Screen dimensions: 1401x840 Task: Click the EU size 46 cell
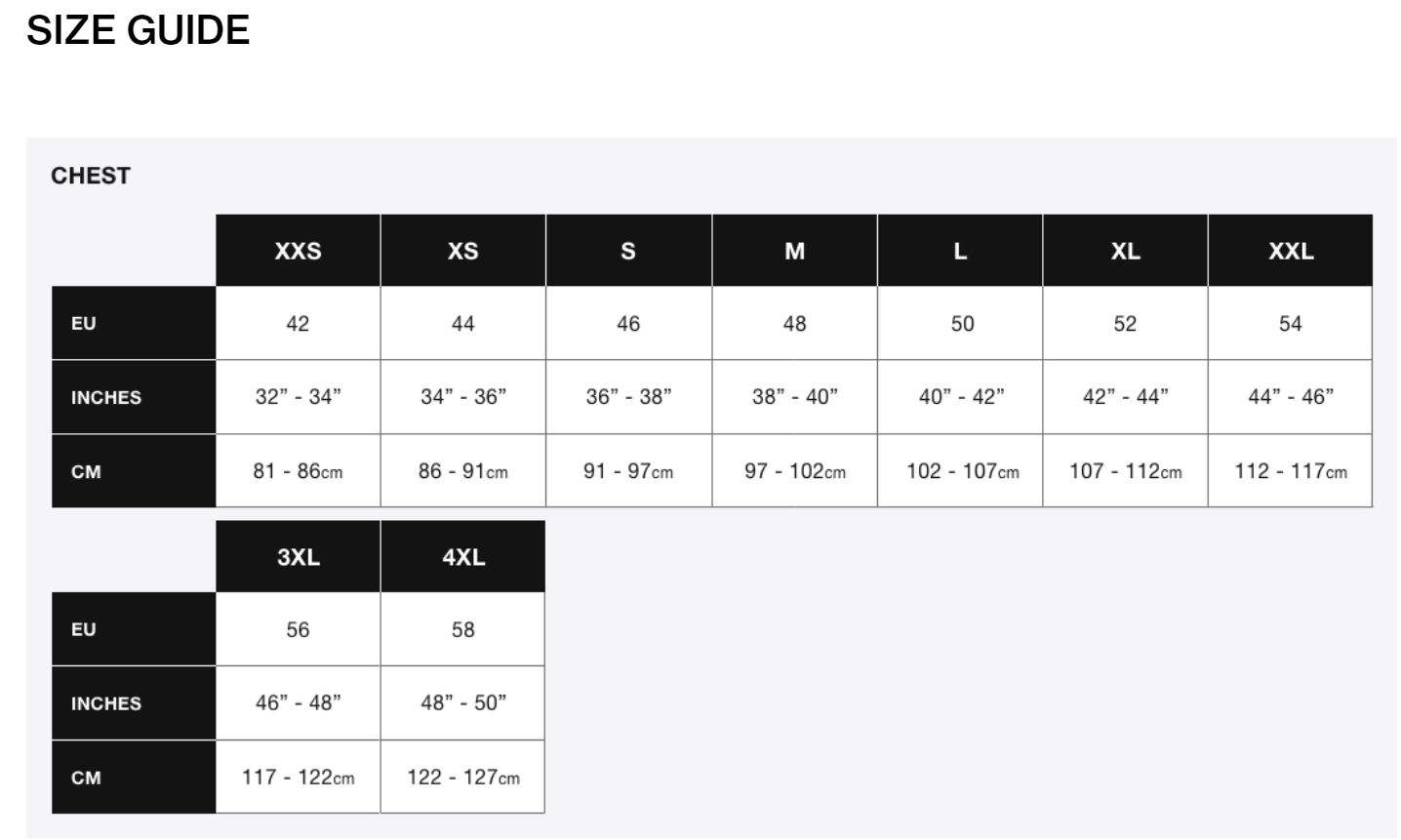pyautogui.click(x=628, y=324)
